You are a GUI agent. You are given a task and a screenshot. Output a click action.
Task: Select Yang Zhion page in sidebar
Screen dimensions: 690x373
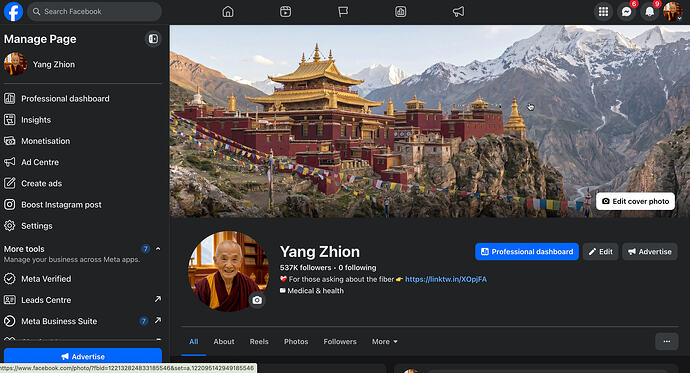83,64
